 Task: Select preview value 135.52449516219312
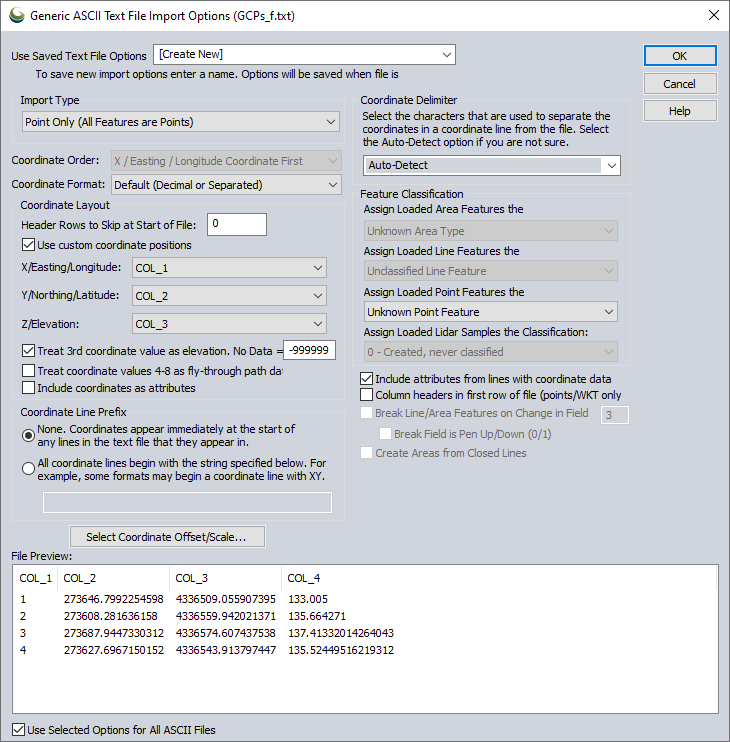[x=341, y=650]
